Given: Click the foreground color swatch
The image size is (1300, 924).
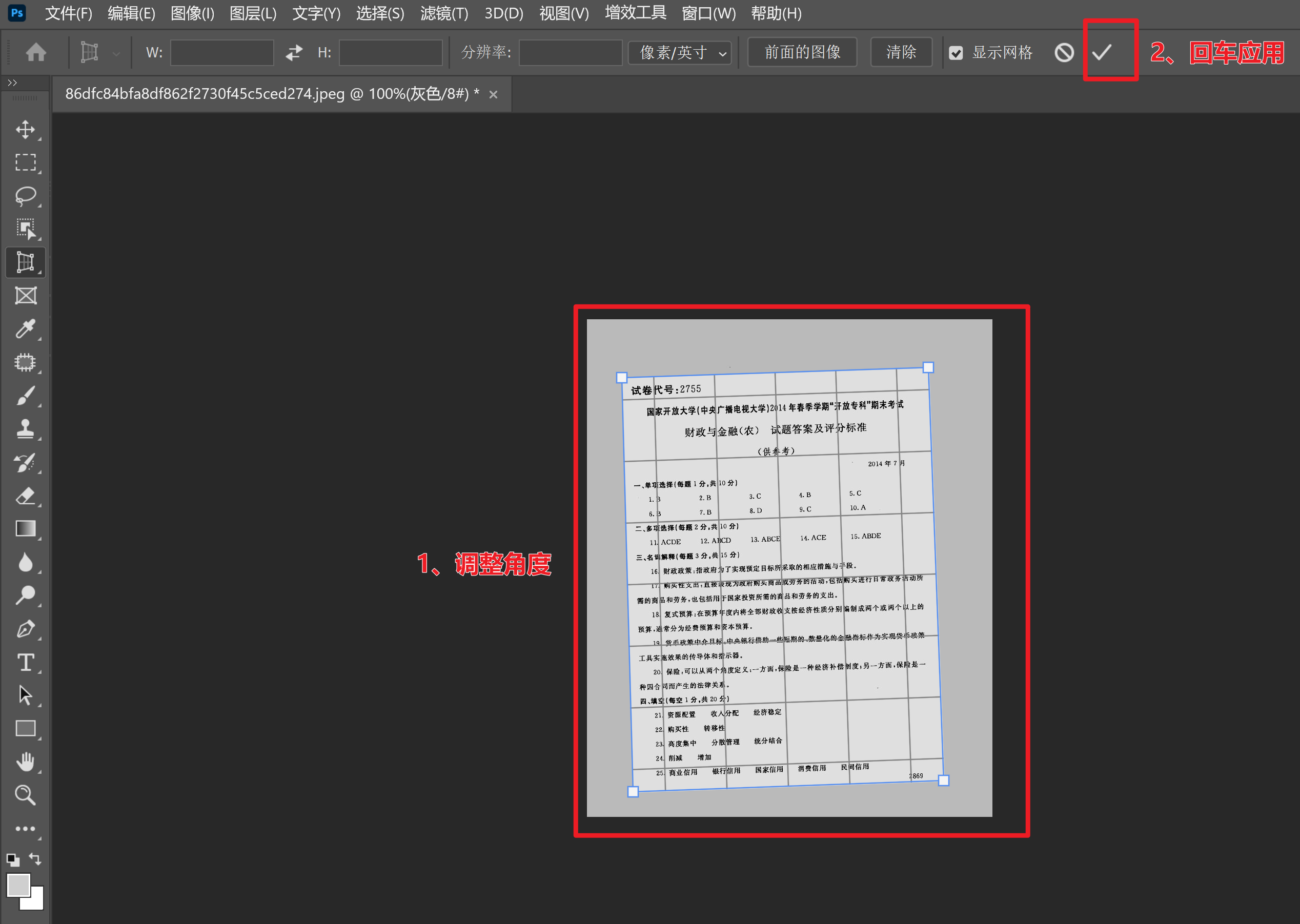Looking at the screenshot, I should pyautogui.click(x=18, y=885).
